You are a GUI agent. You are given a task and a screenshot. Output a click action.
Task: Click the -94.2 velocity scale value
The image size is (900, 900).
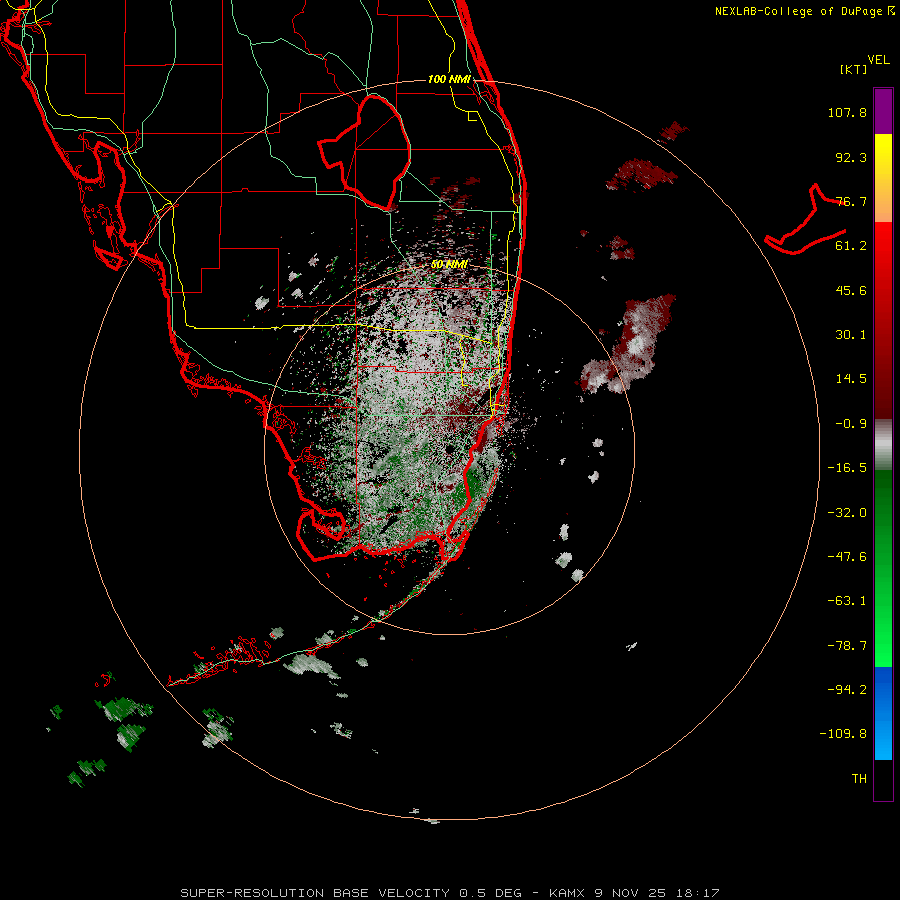coord(847,689)
